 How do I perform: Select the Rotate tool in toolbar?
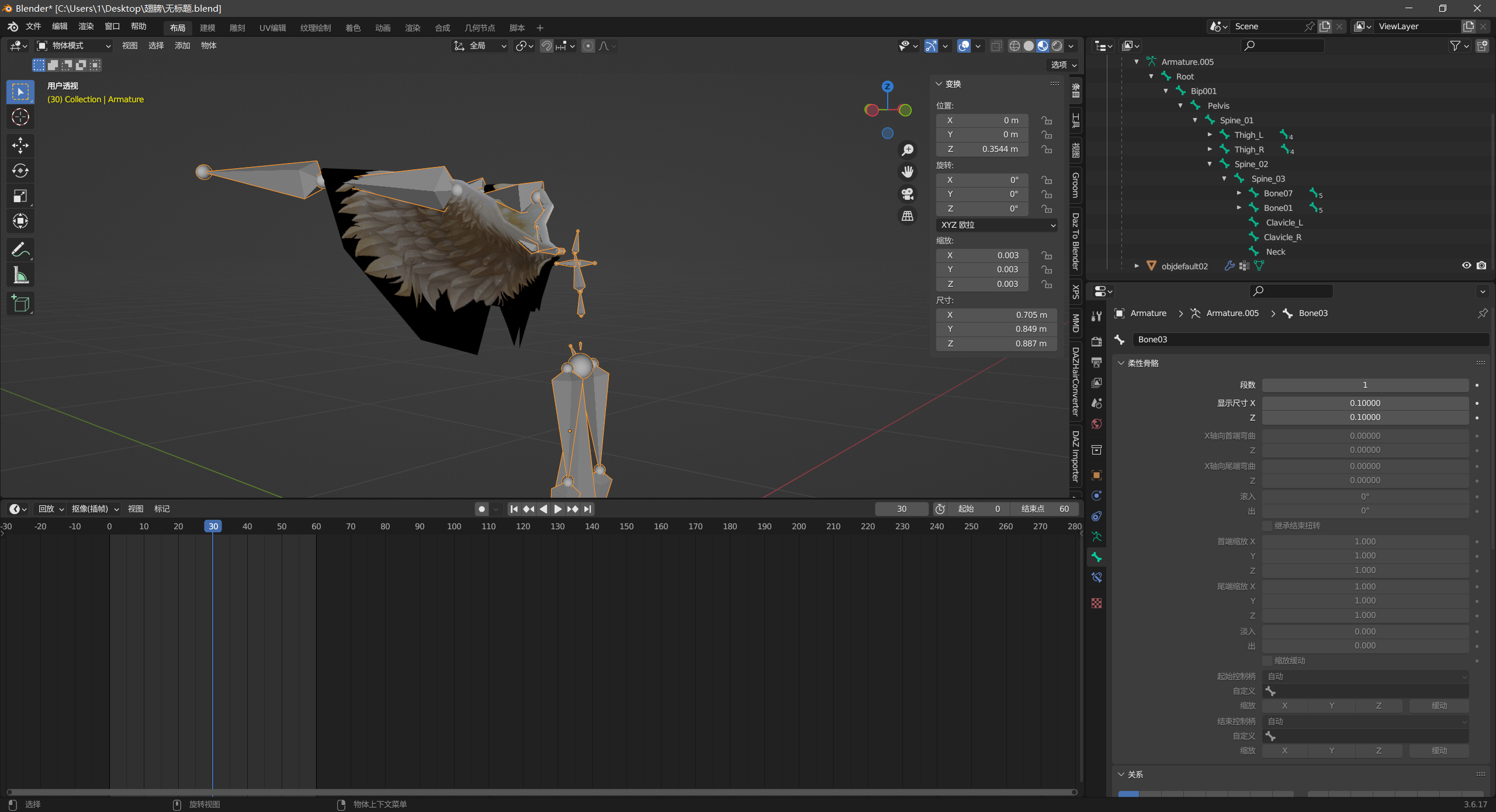coord(20,171)
